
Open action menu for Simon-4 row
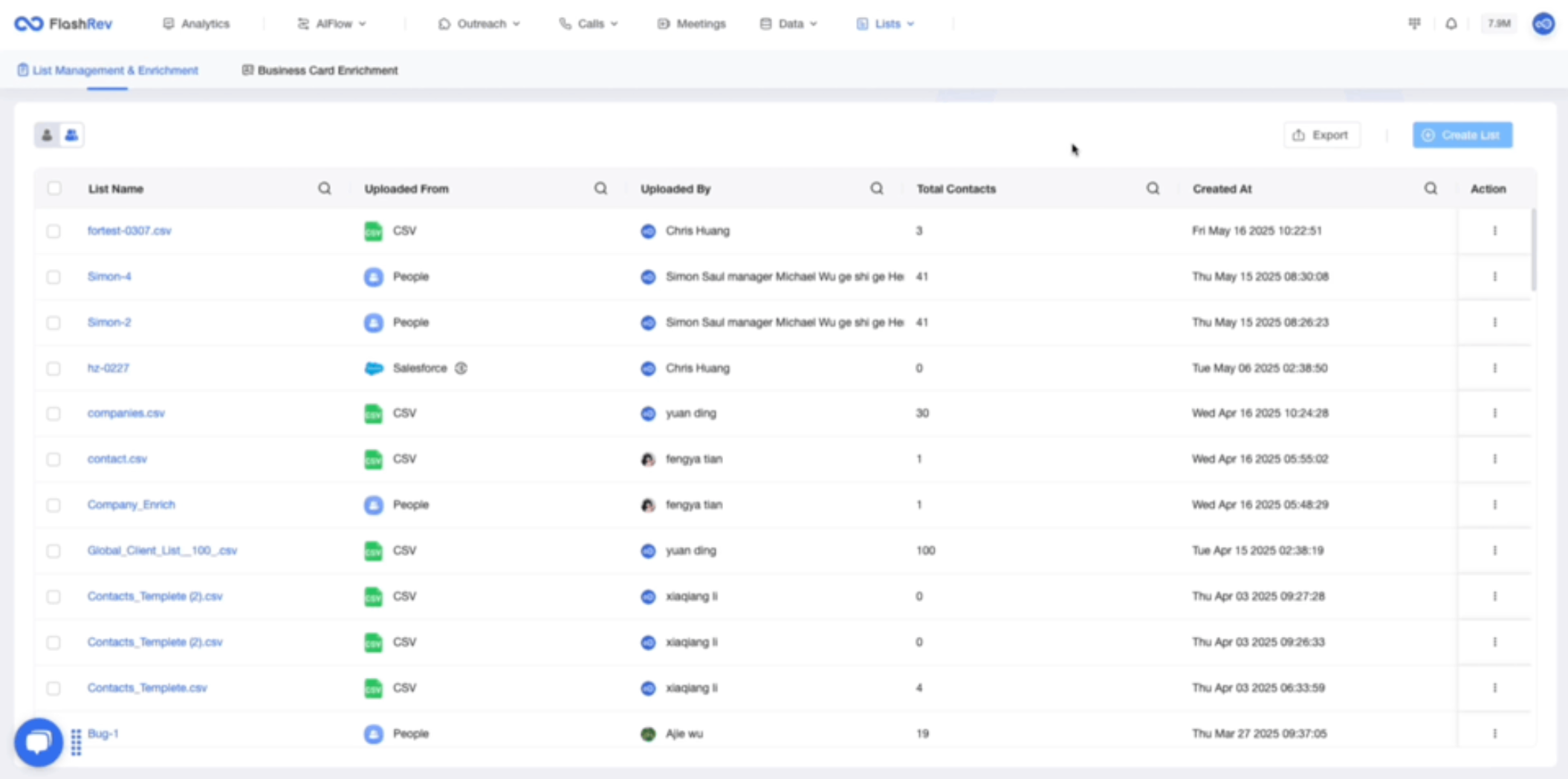(x=1494, y=277)
